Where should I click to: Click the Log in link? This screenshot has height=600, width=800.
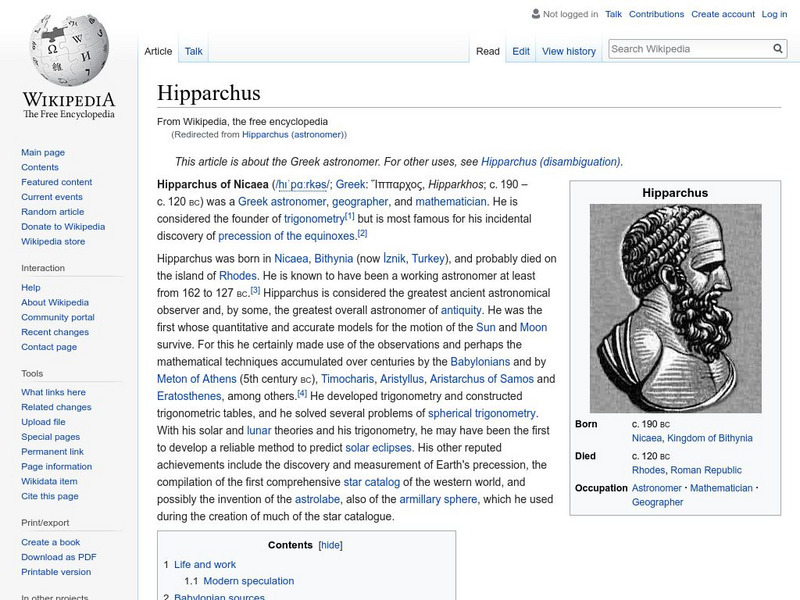[x=774, y=14]
